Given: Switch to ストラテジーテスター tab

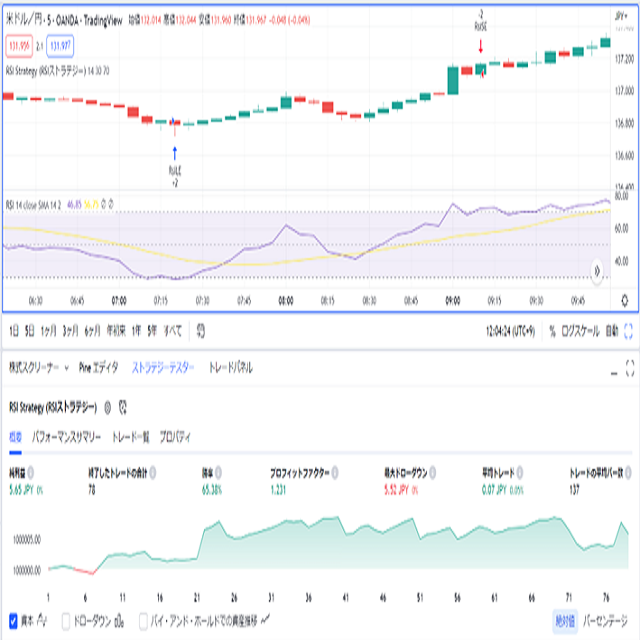Looking at the screenshot, I should pos(162,368).
